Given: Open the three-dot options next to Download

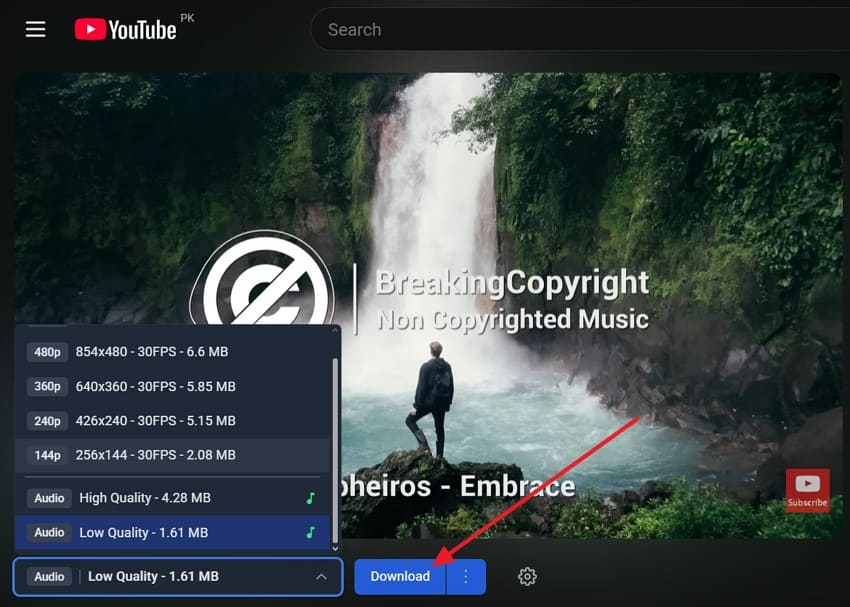Looking at the screenshot, I should click(465, 577).
